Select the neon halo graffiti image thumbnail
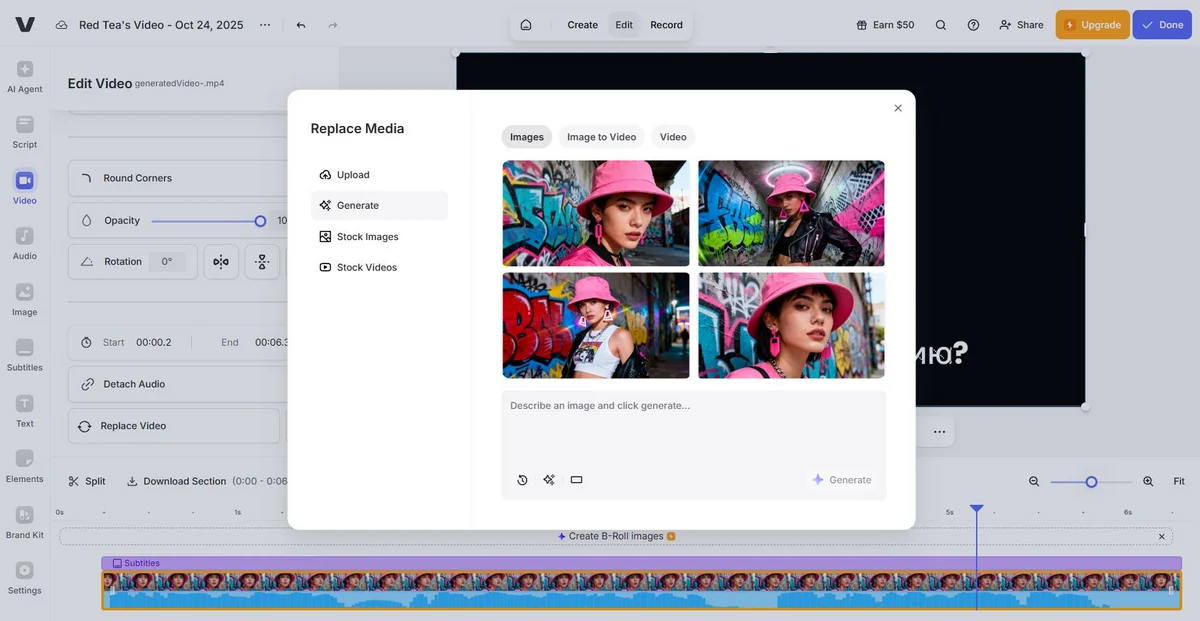1200x621 pixels. tap(791, 213)
